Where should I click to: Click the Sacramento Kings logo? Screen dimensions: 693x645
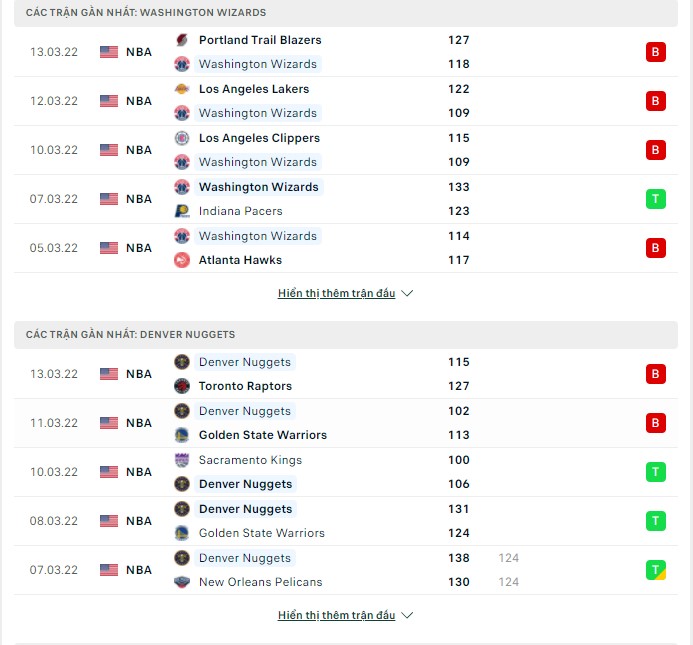pos(182,460)
